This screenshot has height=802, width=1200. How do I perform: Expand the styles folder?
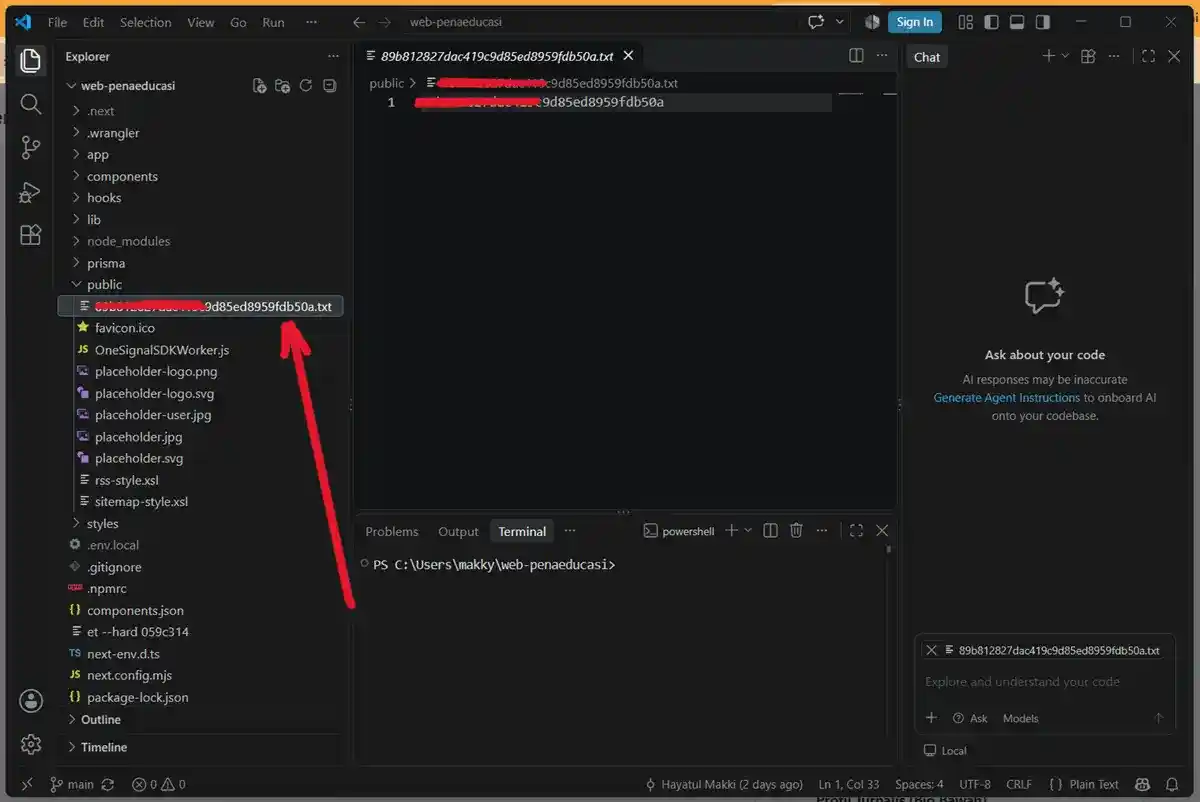(102, 524)
